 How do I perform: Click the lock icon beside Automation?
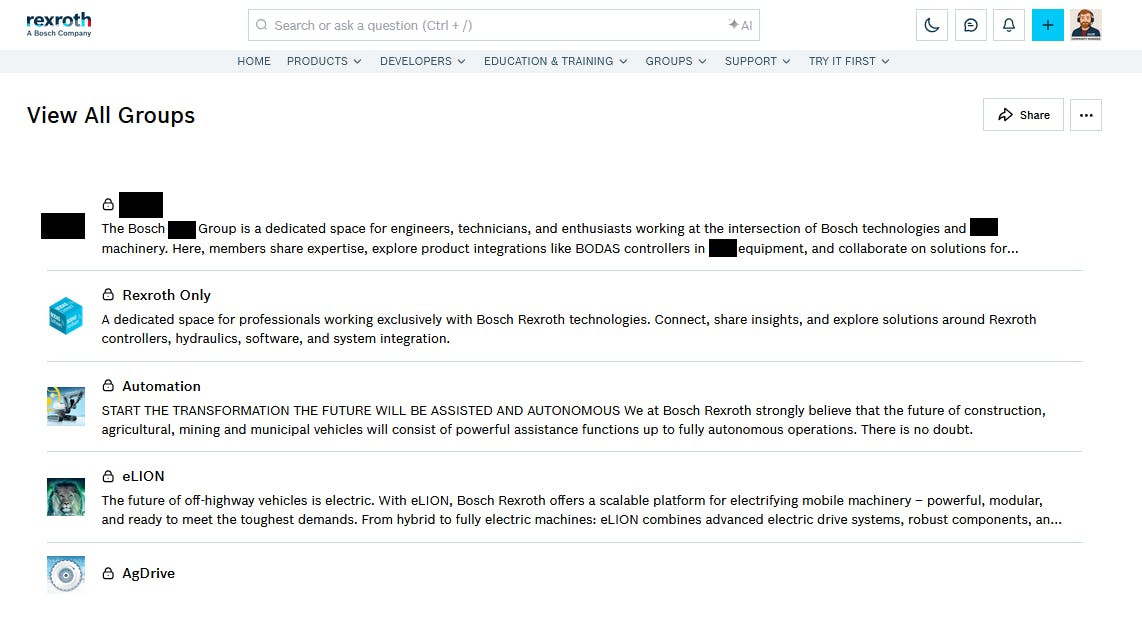pyautogui.click(x=109, y=385)
